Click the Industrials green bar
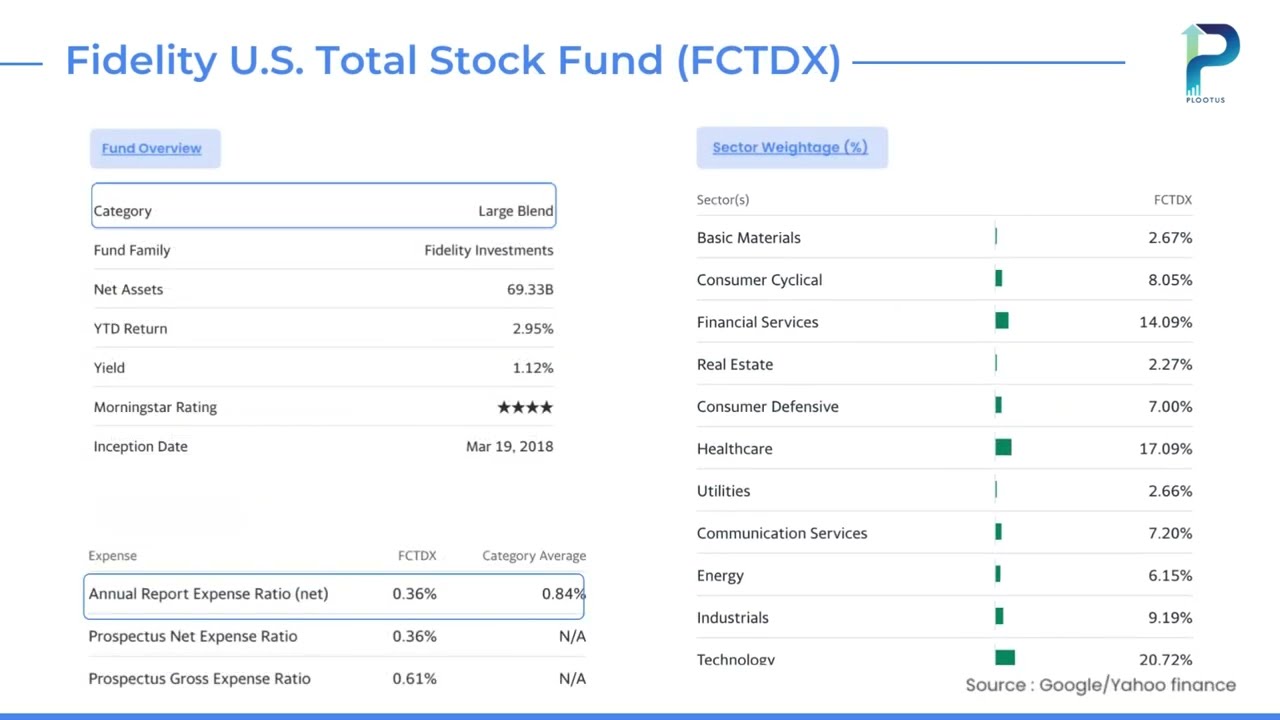 [999, 617]
